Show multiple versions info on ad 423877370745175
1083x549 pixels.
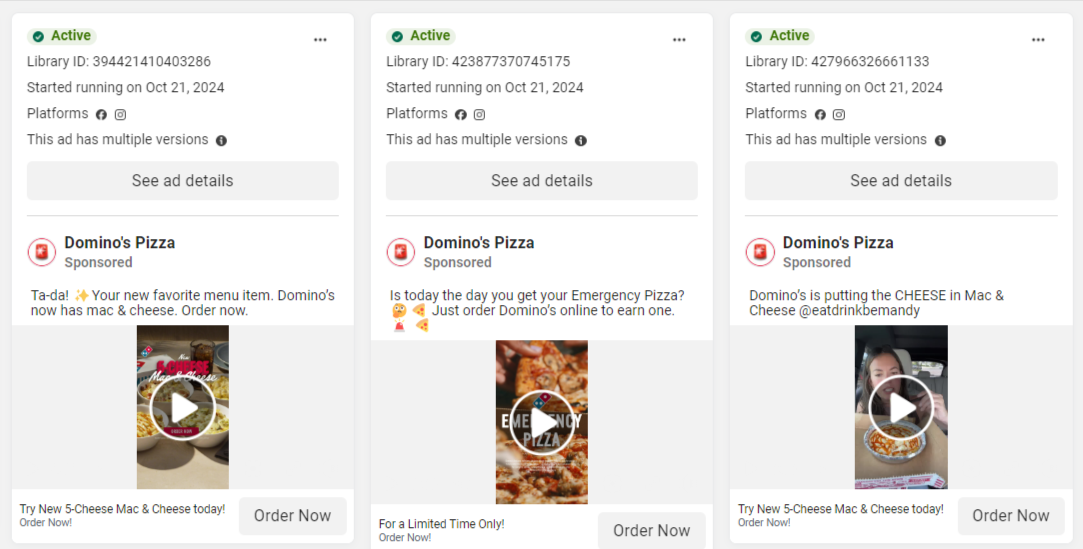pyautogui.click(x=581, y=141)
